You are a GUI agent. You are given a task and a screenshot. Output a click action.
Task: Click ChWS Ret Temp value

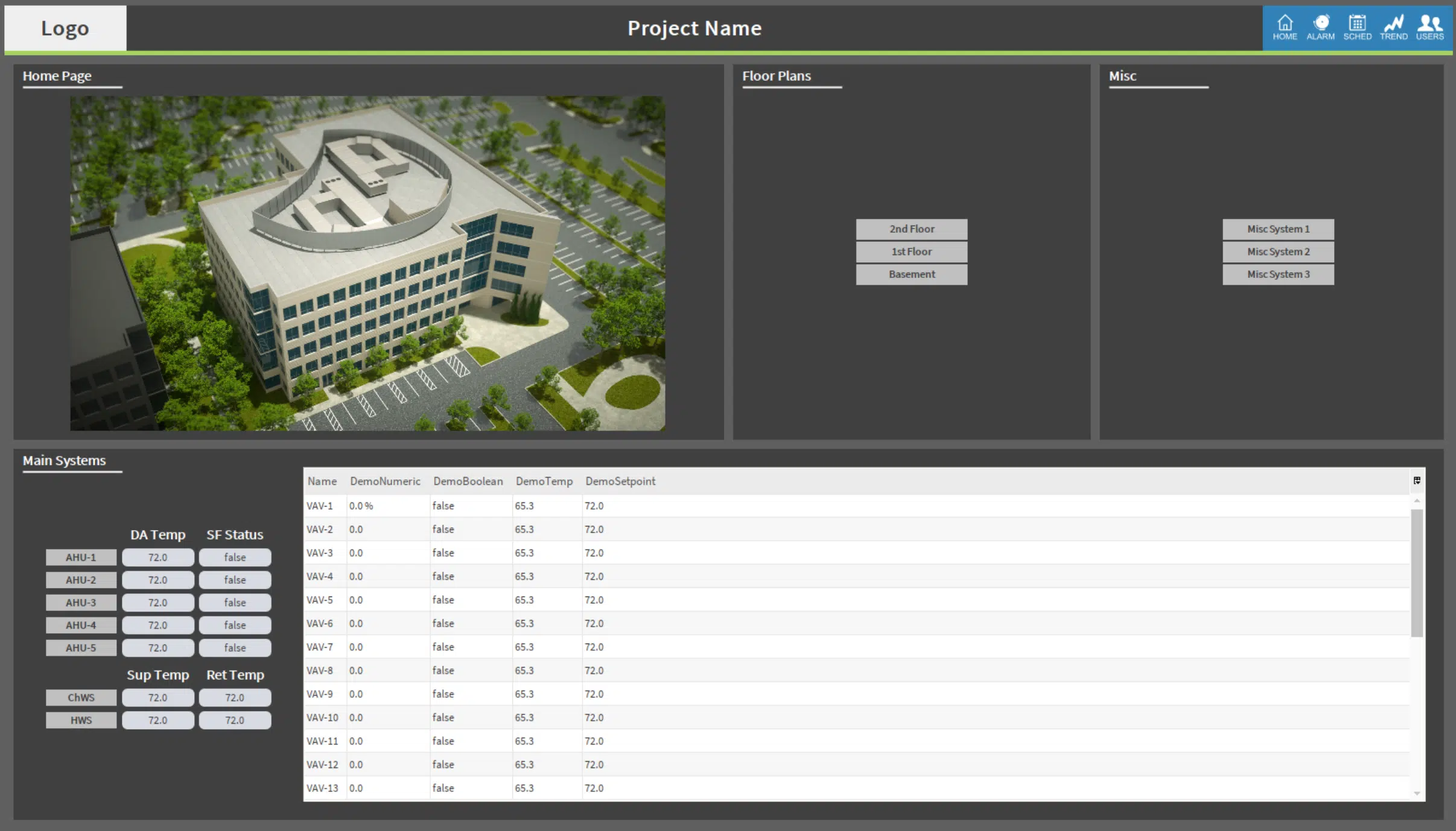(x=235, y=698)
